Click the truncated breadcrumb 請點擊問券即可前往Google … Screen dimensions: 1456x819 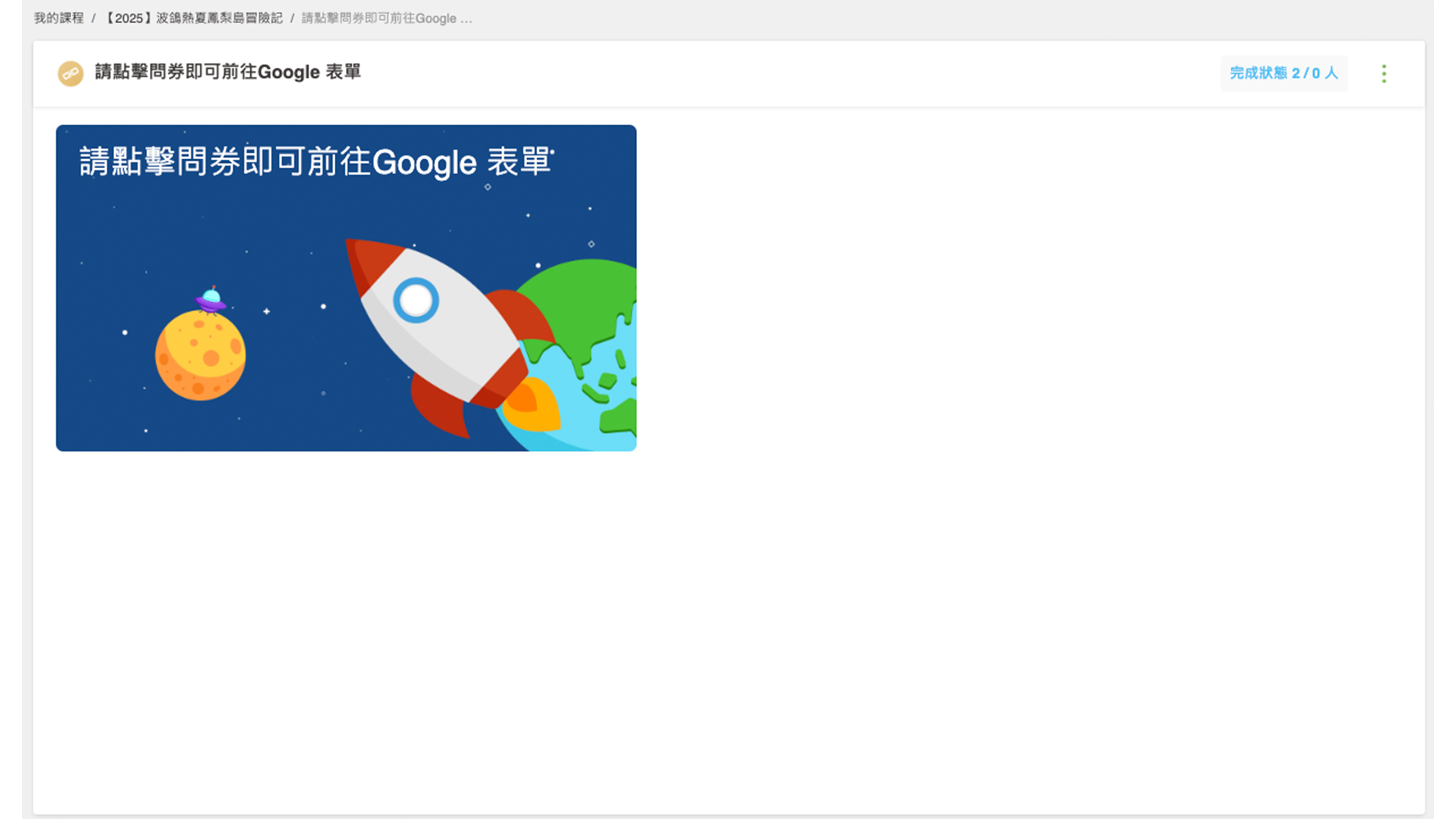(x=387, y=18)
